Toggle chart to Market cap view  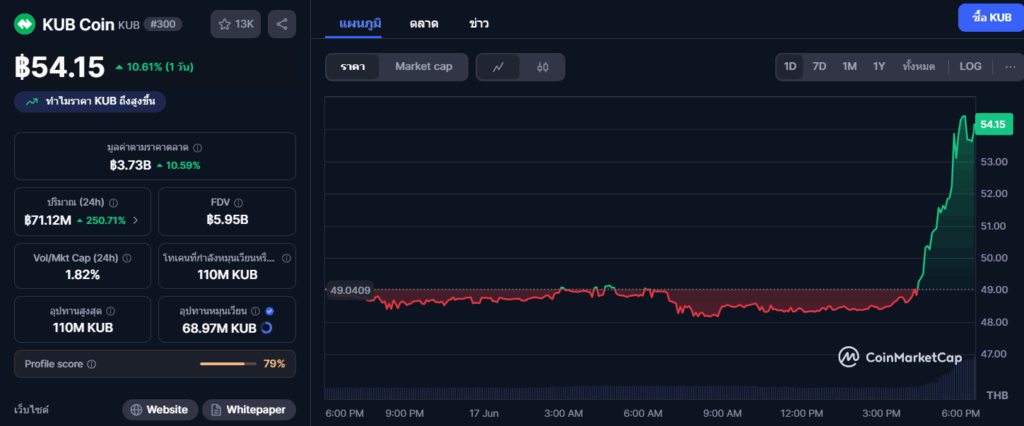[x=423, y=67]
